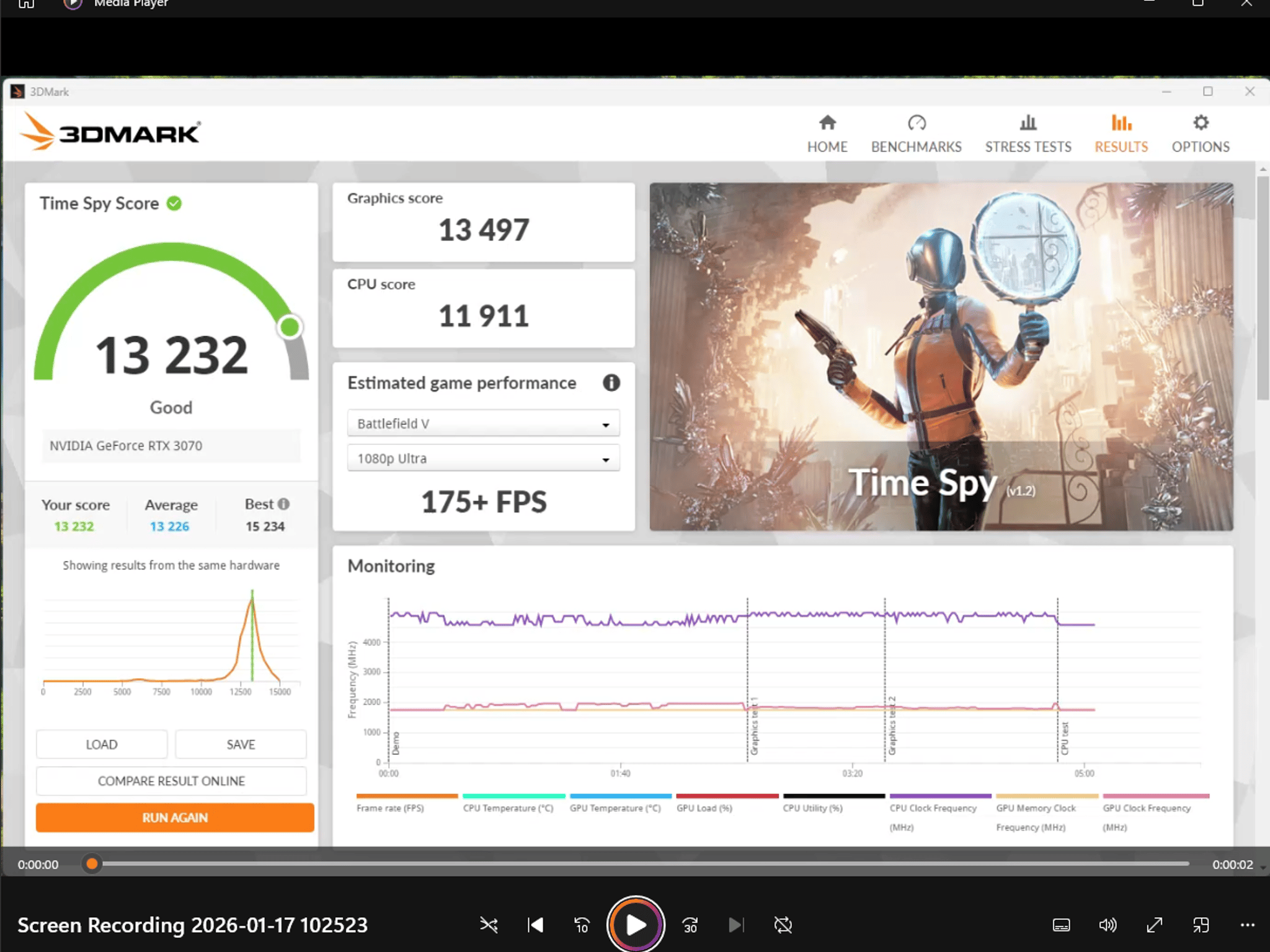Click the NVIDIA GeForce RTX 3070 field
The width and height of the screenshot is (1270, 952).
(x=171, y=446)
